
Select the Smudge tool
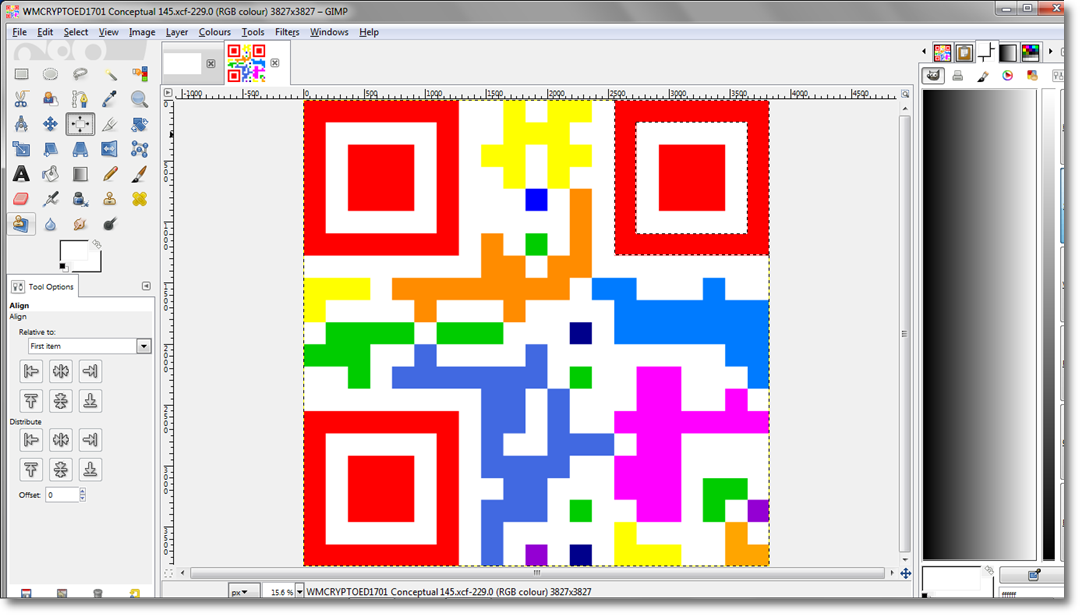point(80,224)
